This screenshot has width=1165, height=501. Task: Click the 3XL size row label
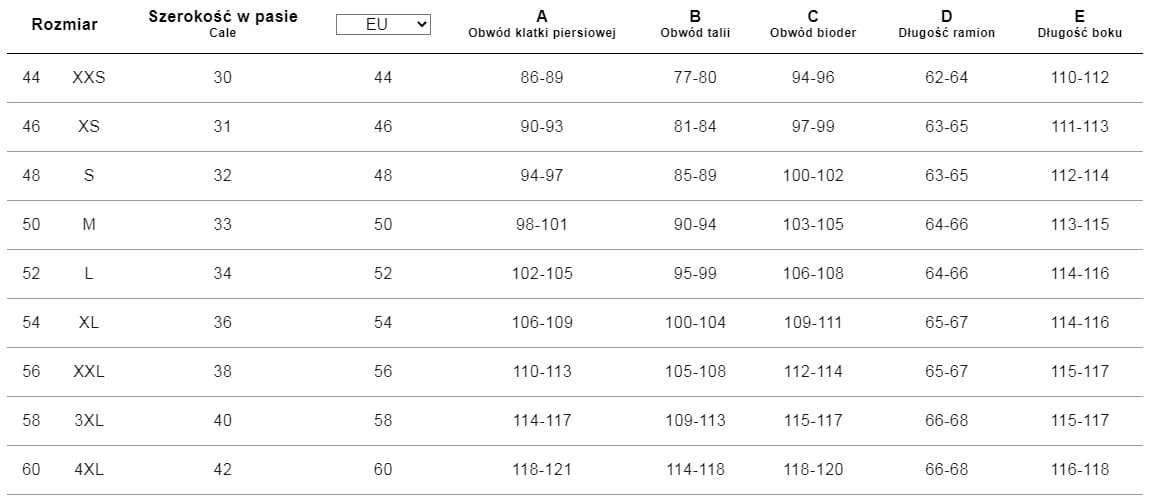(89, 421)
